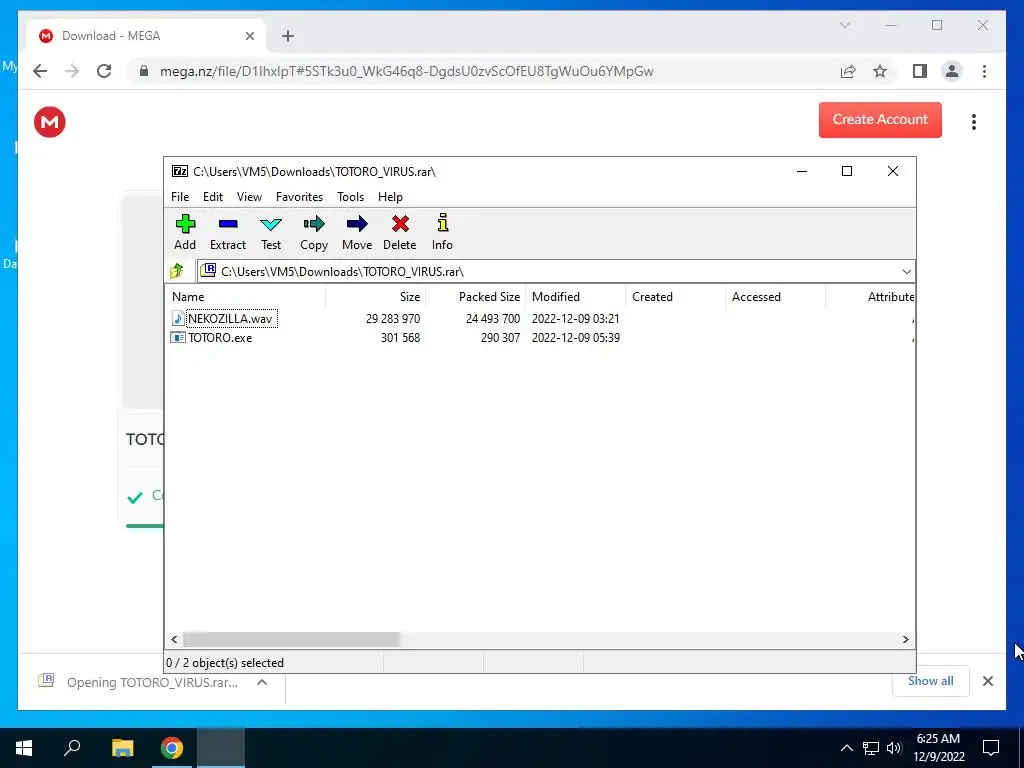1024x768 pixels.
Task: Open the View menu in 7-Zip
Action: click(249, 197)
